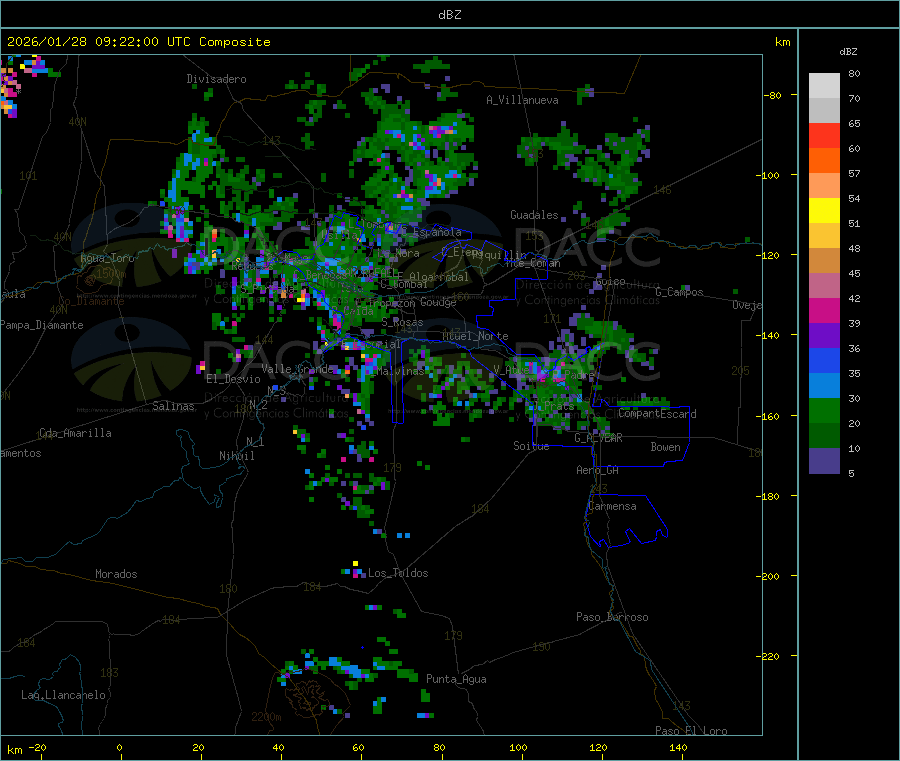900x761 pixels.
Task: Click the Nihuil location label
Action: 237,456
